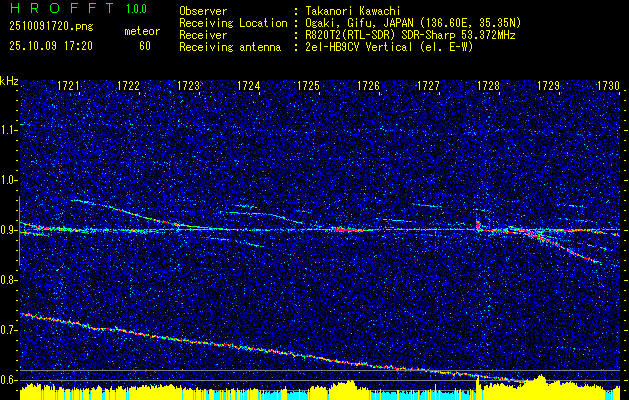Click time marker 1728

tap(489, 86)
